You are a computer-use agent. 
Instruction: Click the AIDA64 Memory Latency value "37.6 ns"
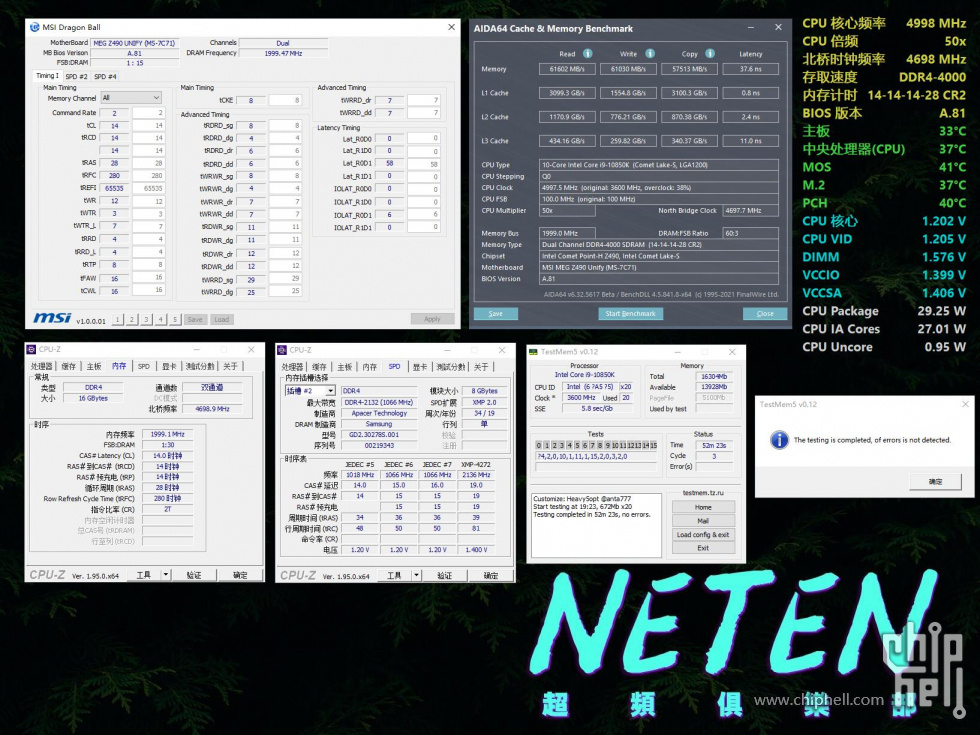[x=751, y=69]
